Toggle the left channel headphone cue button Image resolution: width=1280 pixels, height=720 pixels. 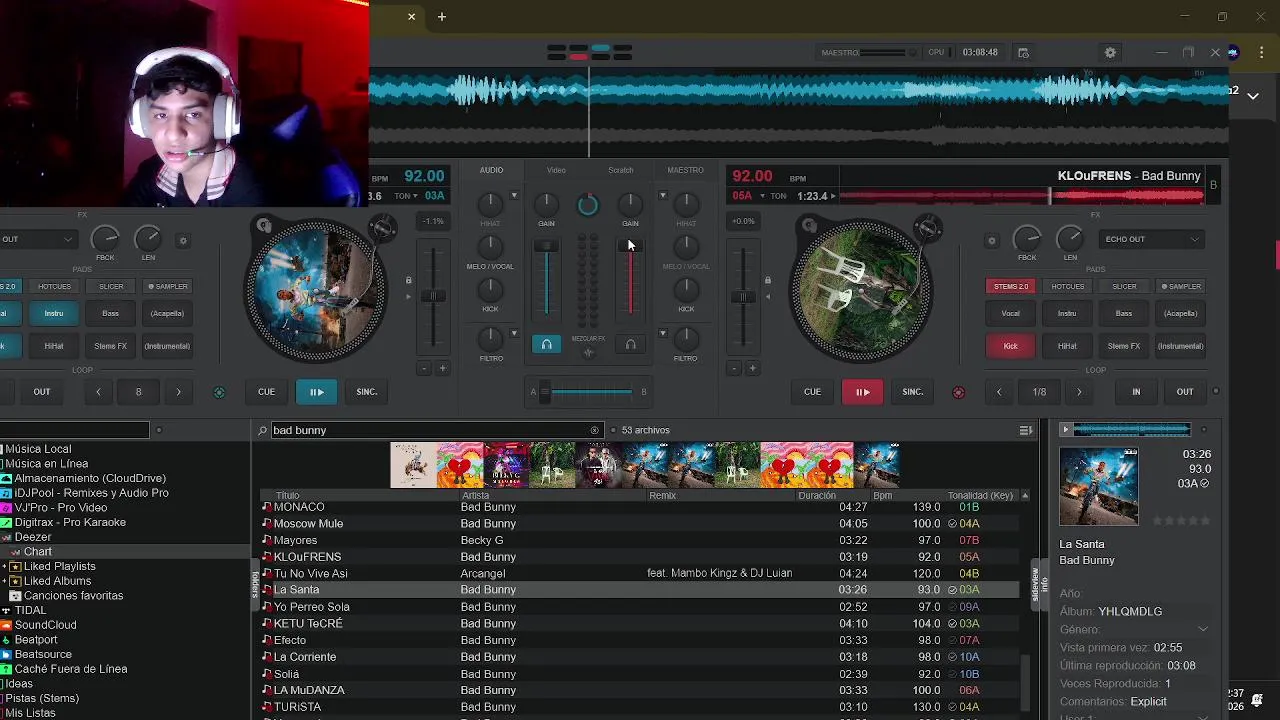click(x=546, y=344)
